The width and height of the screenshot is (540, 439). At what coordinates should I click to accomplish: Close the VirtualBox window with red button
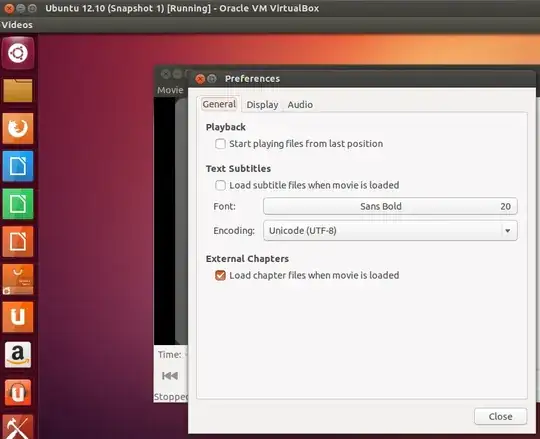[9, 8]
